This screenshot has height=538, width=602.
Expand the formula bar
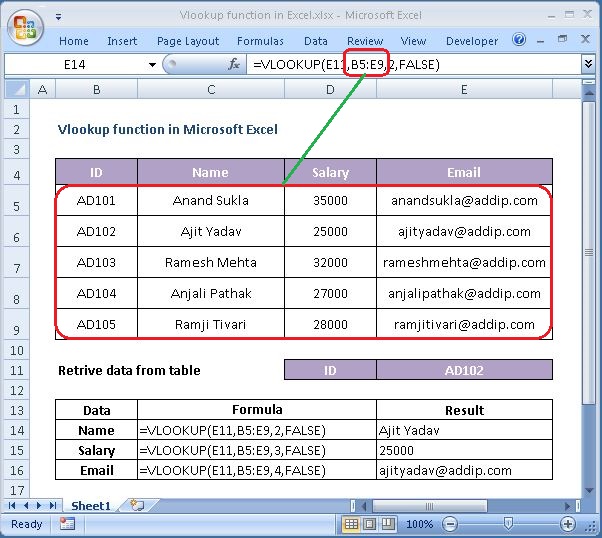pyautogui.click(x=589, y=63)
